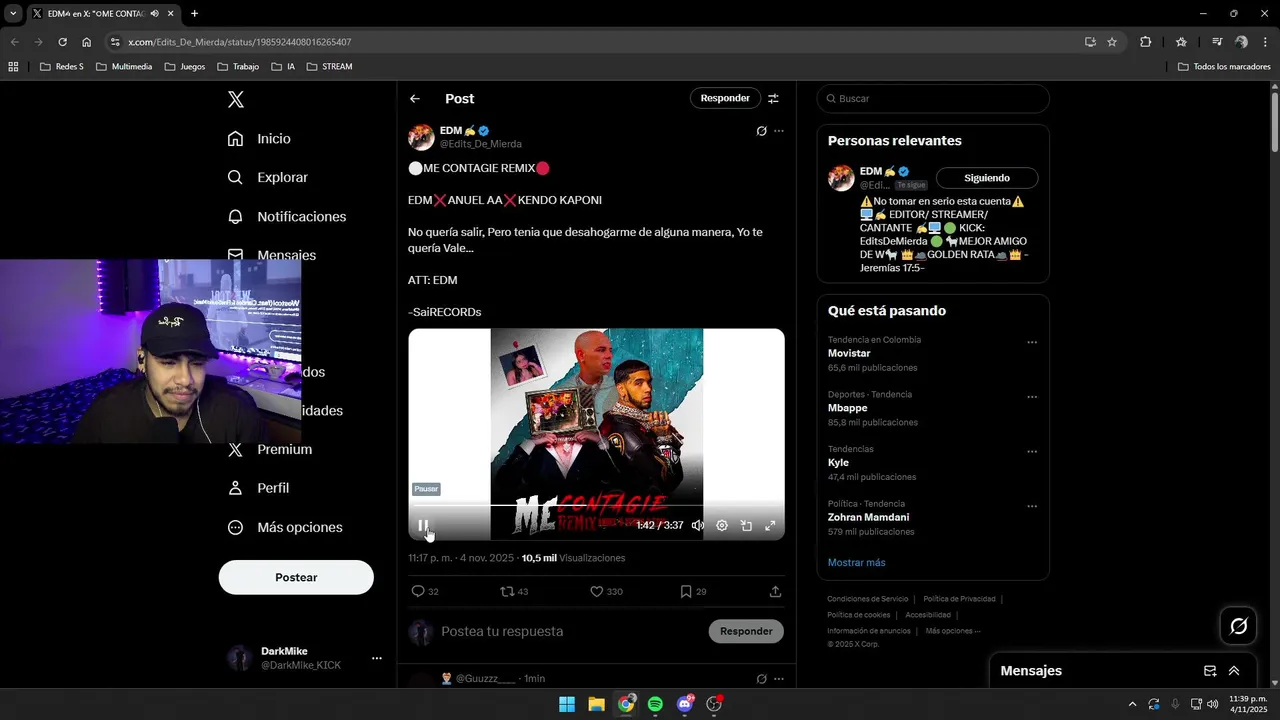Screen dimensions: 1280x720
Task: Open the STREAM bookmarks folder
Action: pyautogui.click(x=330, y=67)
